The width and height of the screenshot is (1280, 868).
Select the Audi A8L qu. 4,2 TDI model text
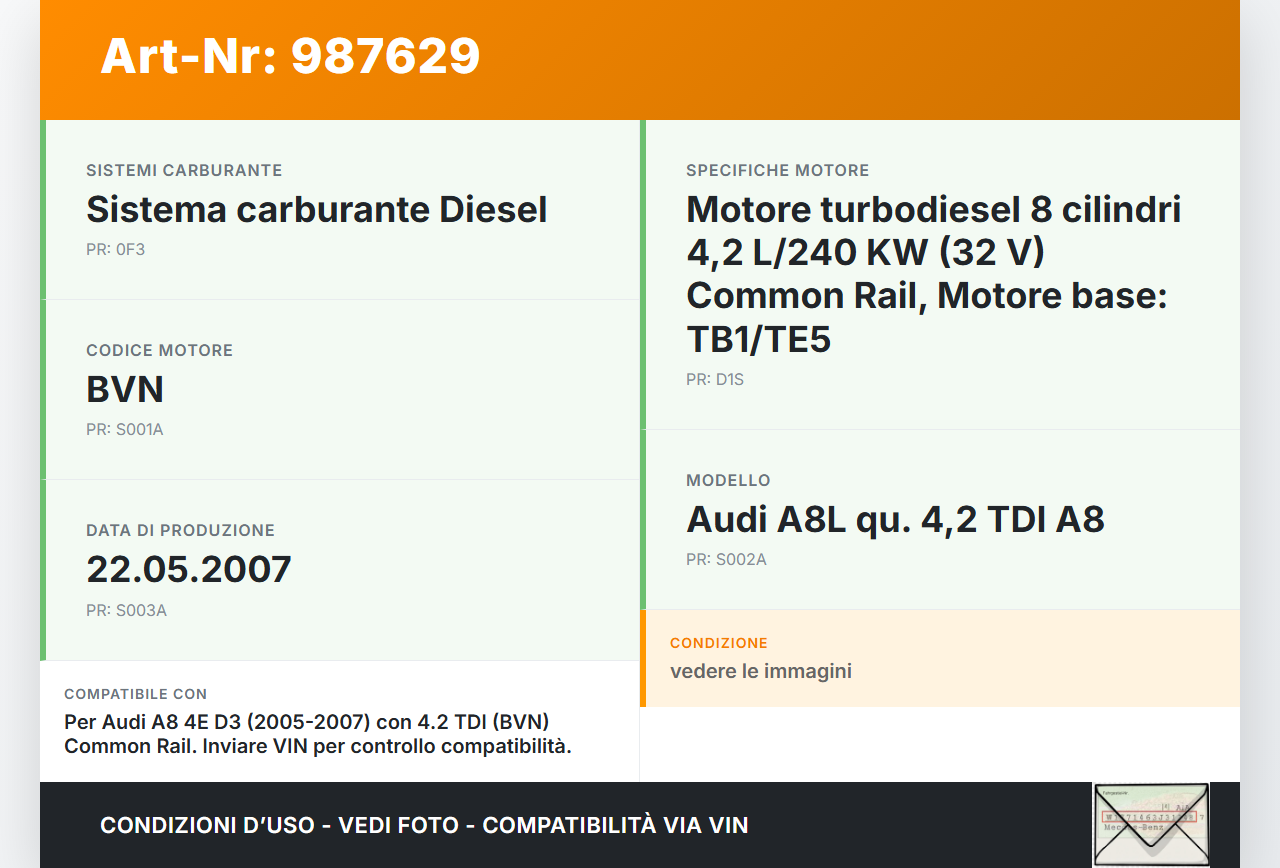click(895, 520)
